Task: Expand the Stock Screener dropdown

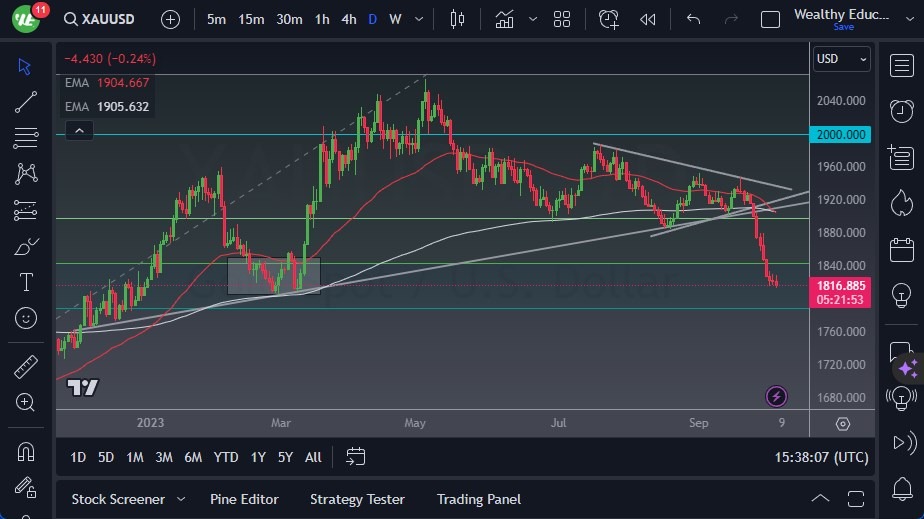Action: [x=181, y=499]
